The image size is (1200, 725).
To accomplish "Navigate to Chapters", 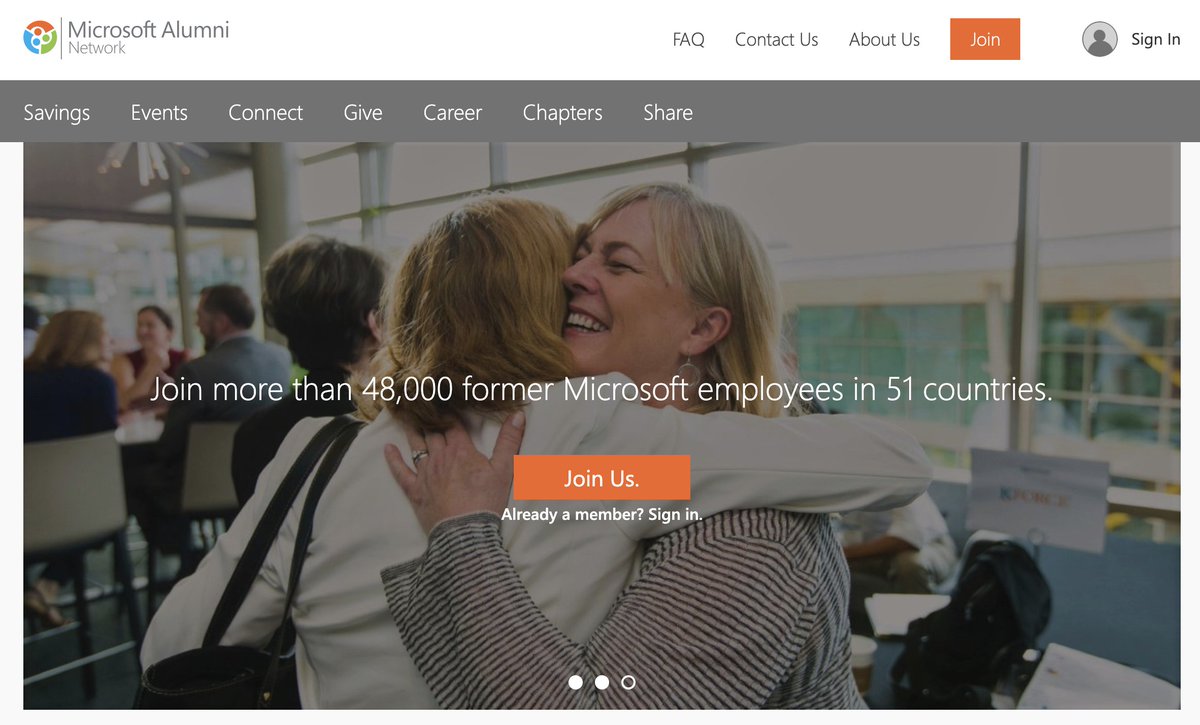I will 562,113.
